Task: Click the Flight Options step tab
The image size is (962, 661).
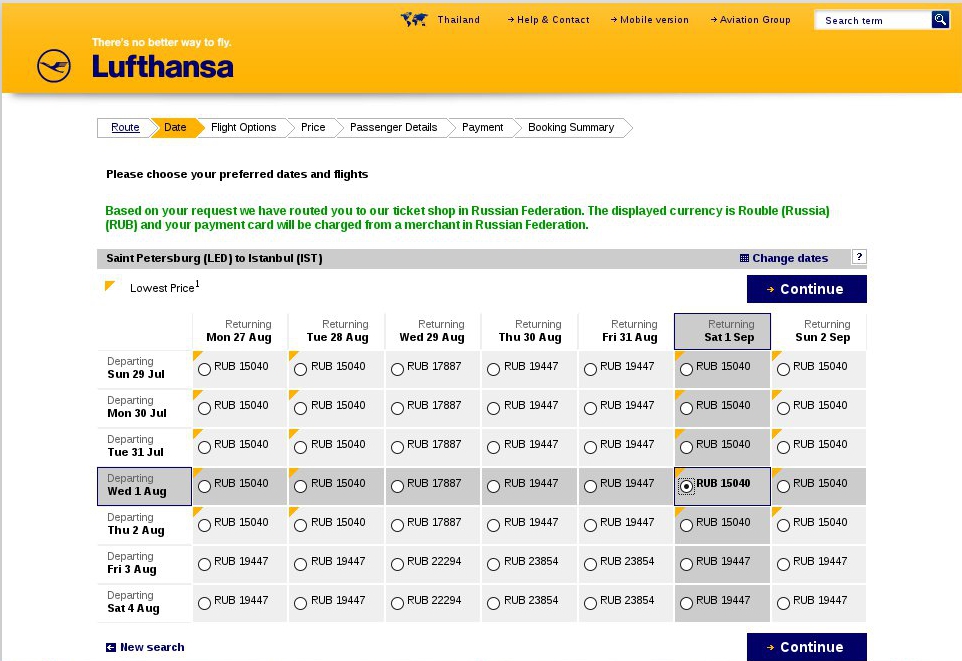Action: (244, 128)
